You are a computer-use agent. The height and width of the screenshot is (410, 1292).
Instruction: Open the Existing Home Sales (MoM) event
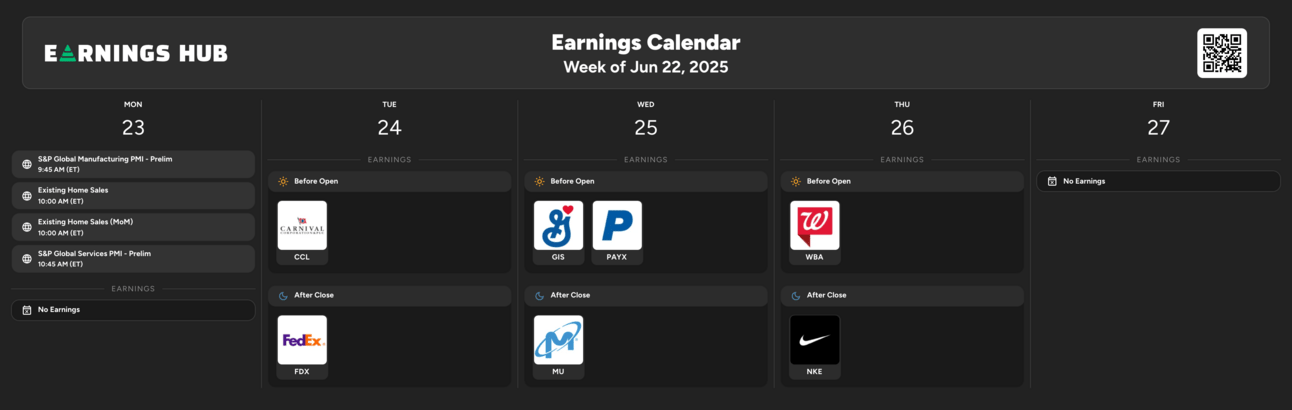[133, 227]
